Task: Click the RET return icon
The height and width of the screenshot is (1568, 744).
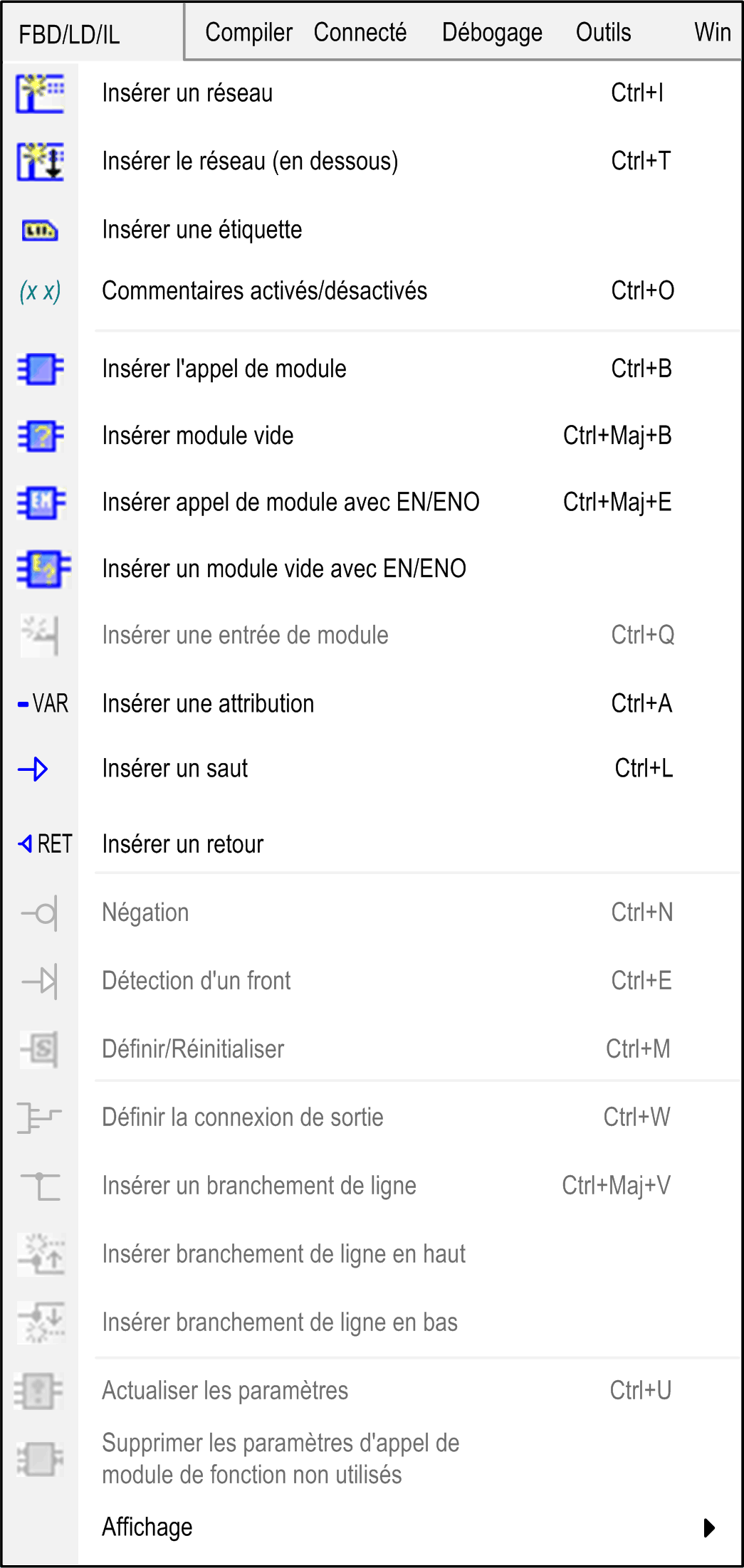Action: click(x=45, y=844)
